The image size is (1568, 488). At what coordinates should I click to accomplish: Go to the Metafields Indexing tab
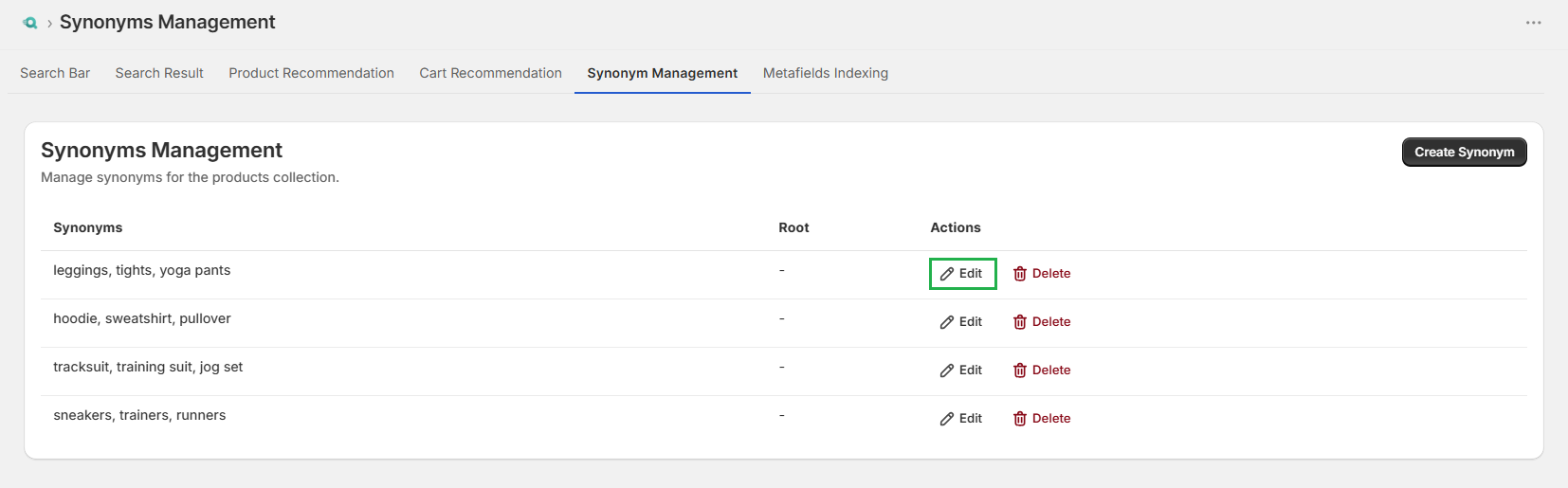tap(826, 73)
